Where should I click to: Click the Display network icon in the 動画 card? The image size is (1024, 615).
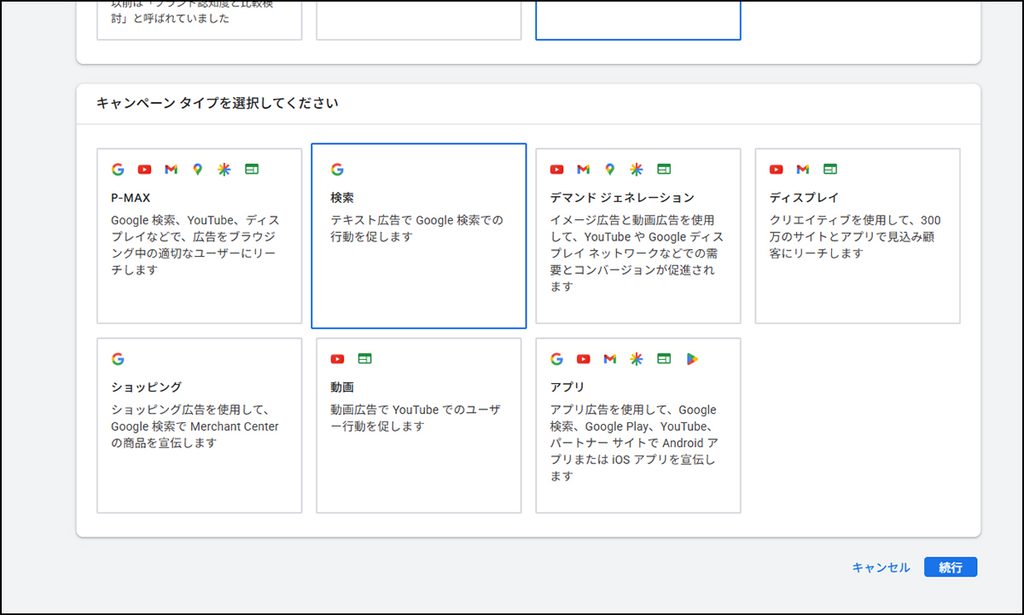coord(364,358)
